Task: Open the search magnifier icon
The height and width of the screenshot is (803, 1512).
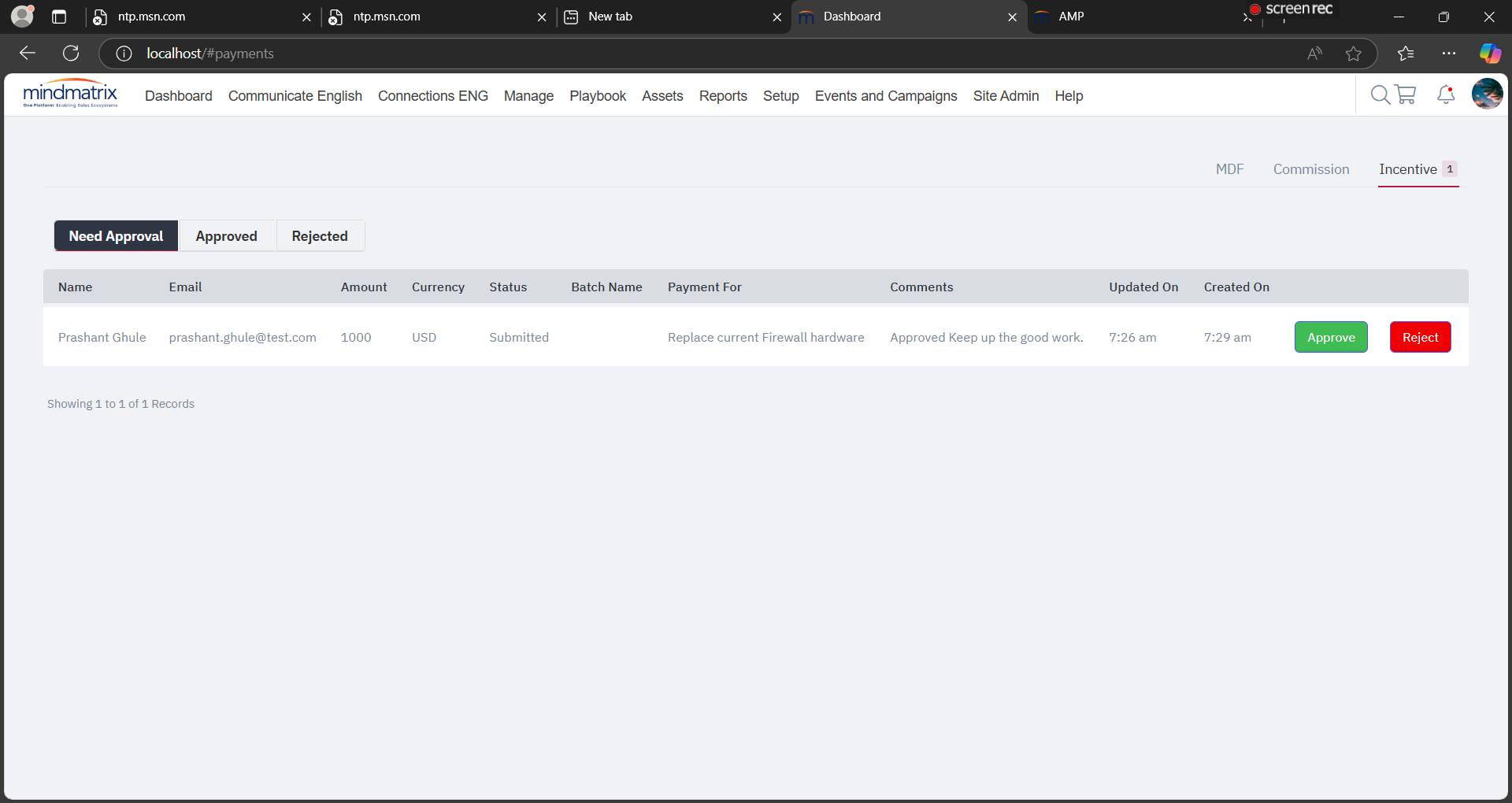Action: coord(1380,95)
